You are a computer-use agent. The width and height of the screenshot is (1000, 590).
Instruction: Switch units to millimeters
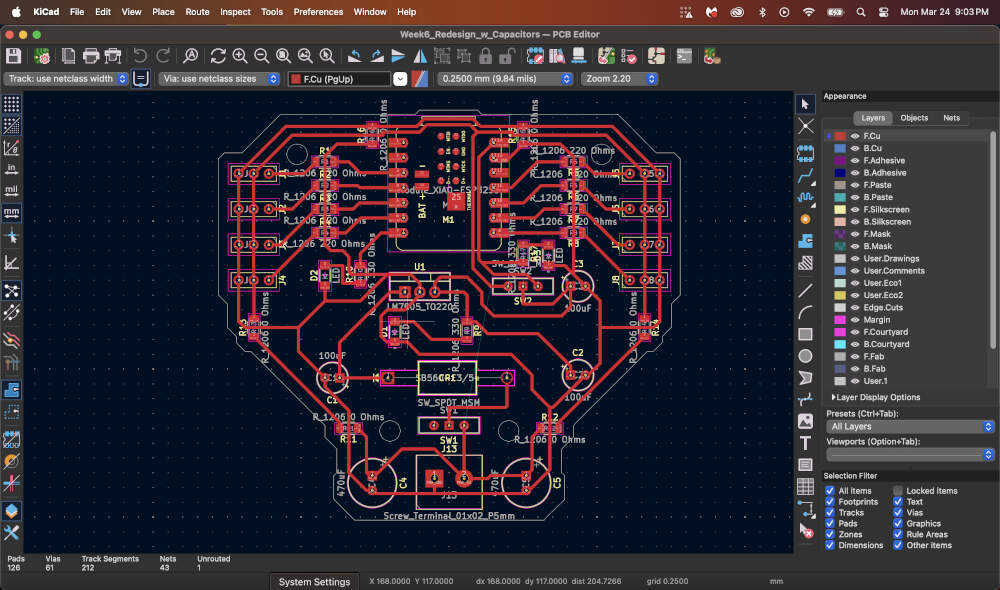tap(11, 212)
